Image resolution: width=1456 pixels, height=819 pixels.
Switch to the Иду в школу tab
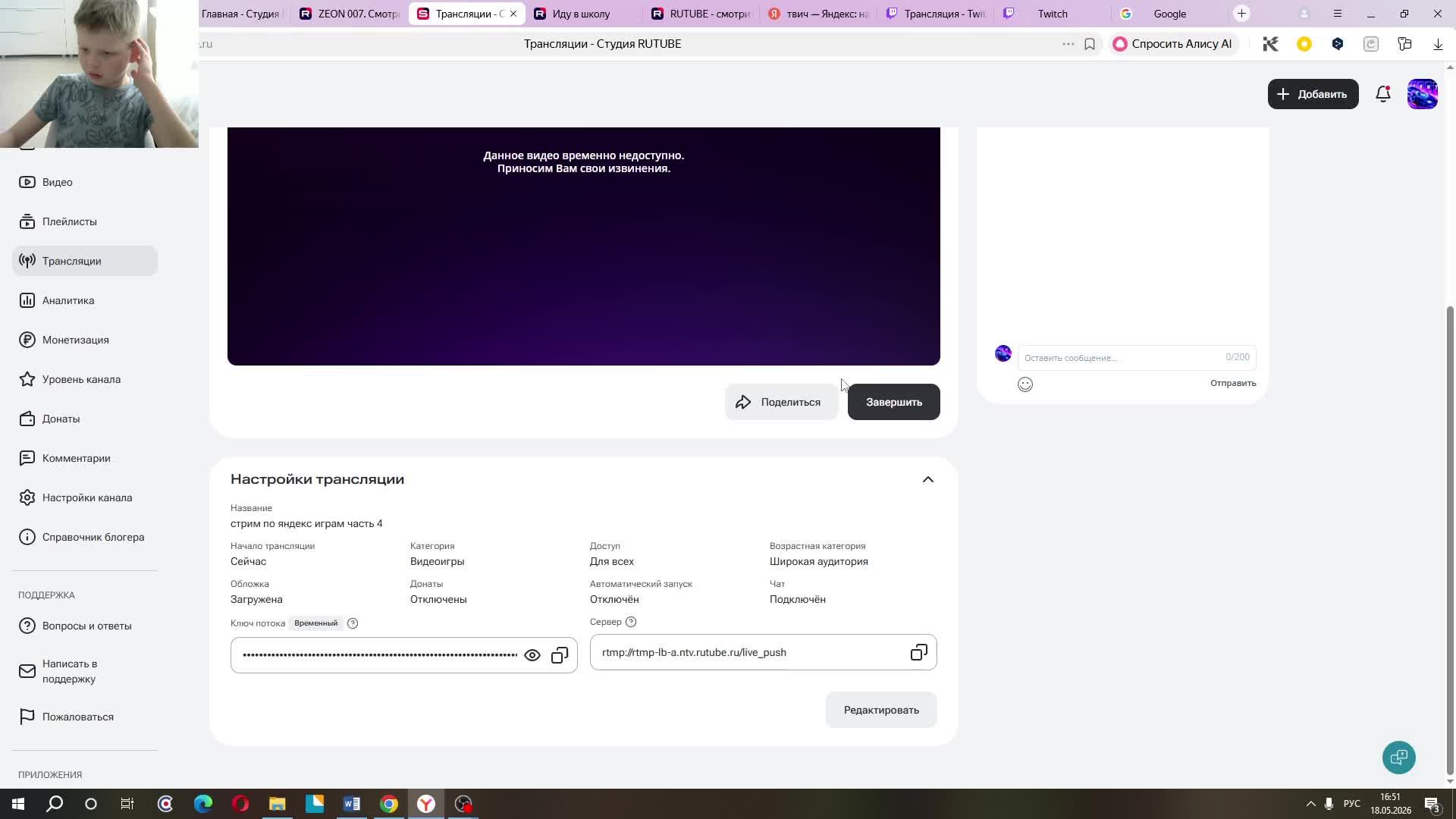pos(584,14)
